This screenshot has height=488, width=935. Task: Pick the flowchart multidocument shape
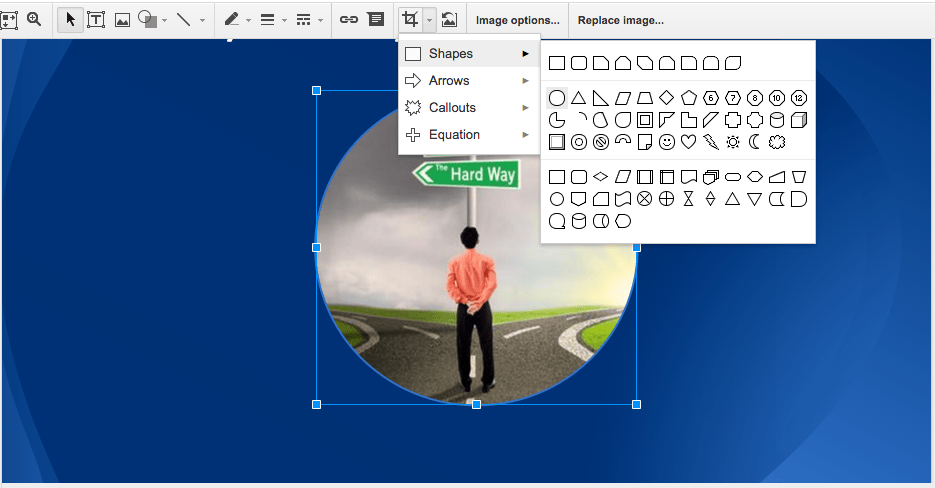(x=711, y=177)
